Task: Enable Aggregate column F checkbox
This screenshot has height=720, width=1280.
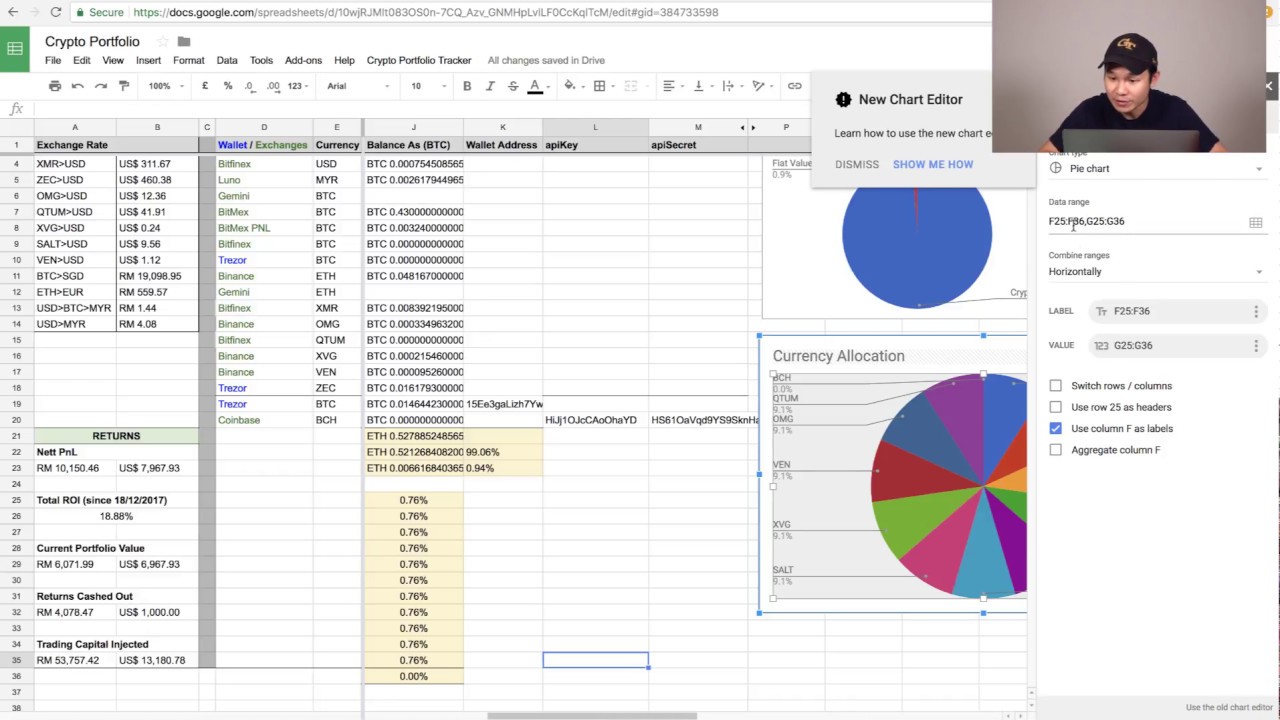Action: (x=1056, y=450)
